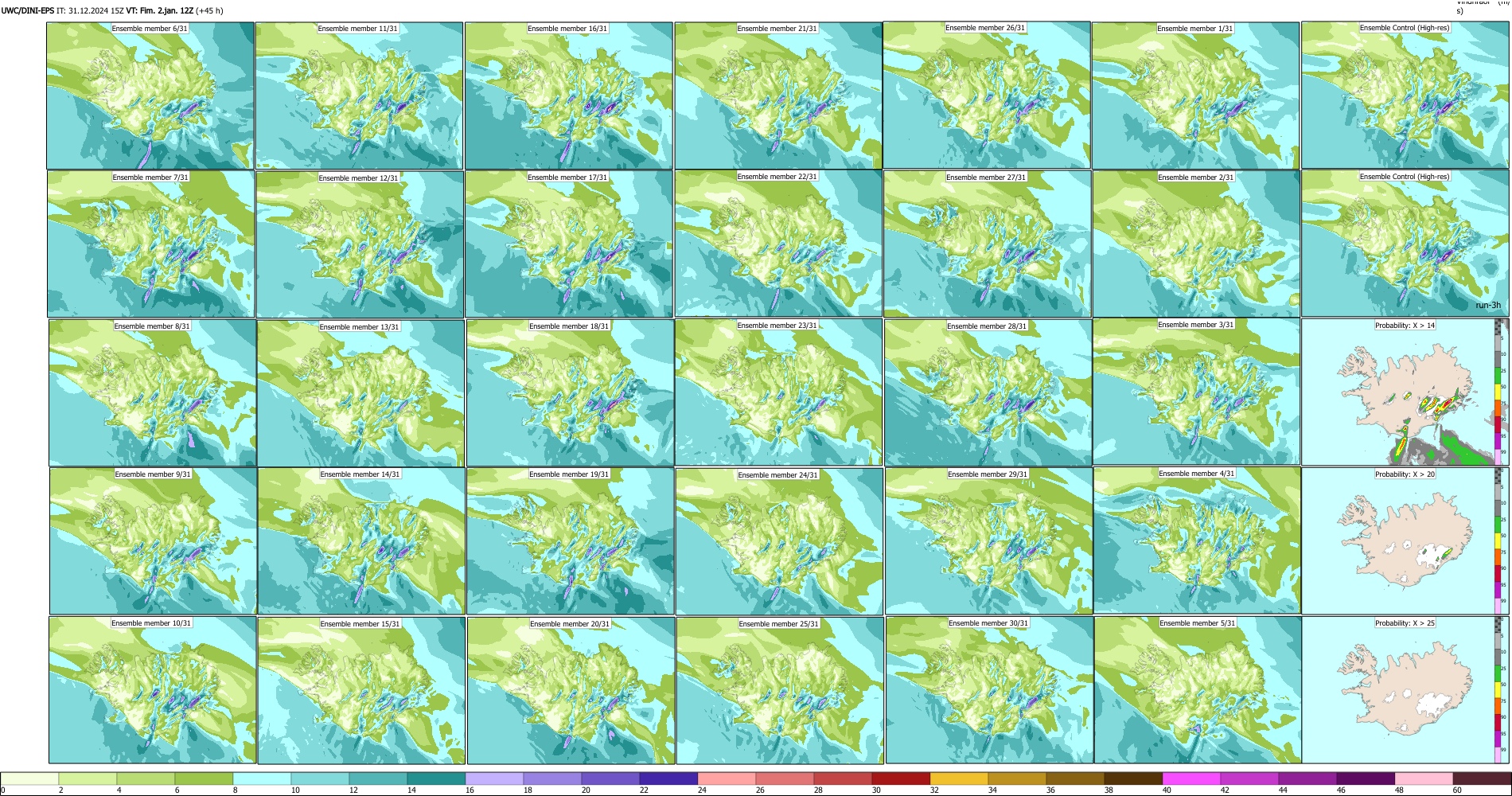Click the light cyan 8–10 legend swatch
The image size is (1512, 796).
tap(262, 778)
